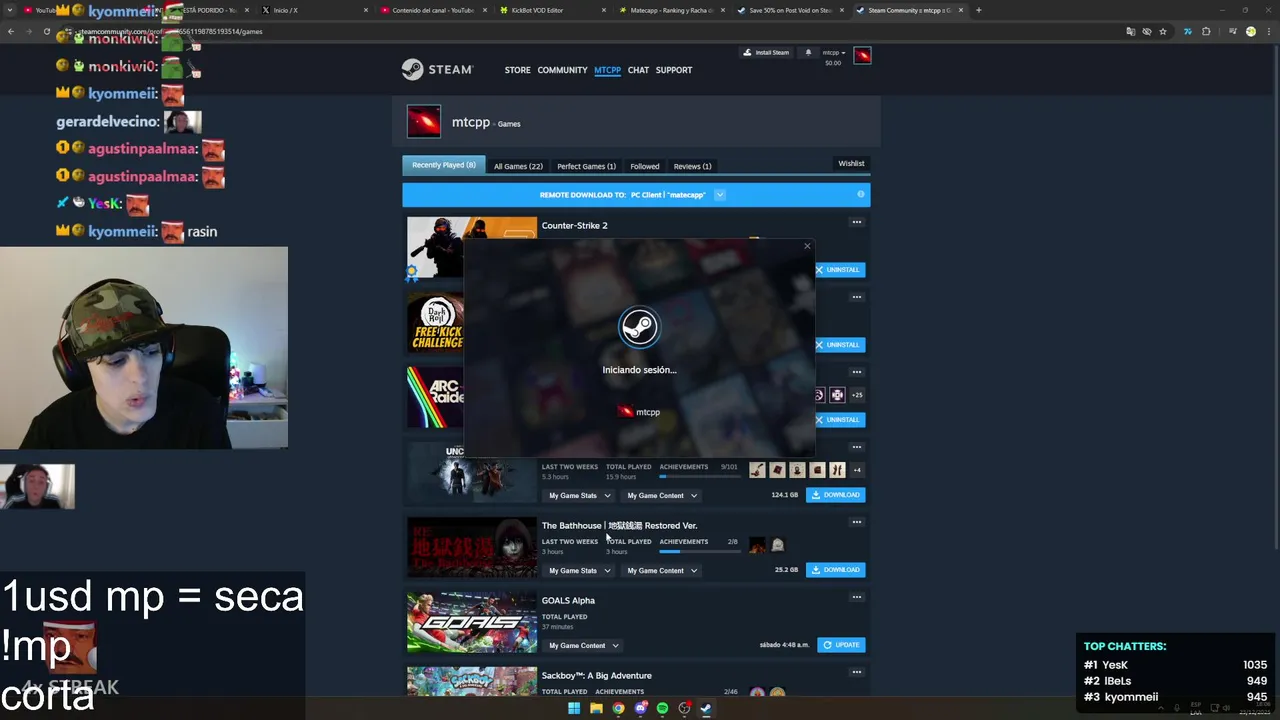This screenshot has height=720, width=1280.
Task: Open the three-dot menu for GOALS Alpha
Action: [x=856, y=597]
